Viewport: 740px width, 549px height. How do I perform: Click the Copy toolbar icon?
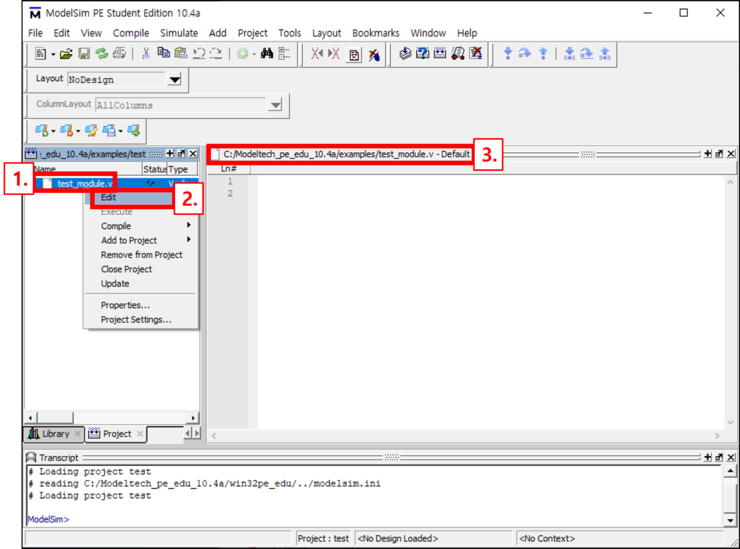163,53
